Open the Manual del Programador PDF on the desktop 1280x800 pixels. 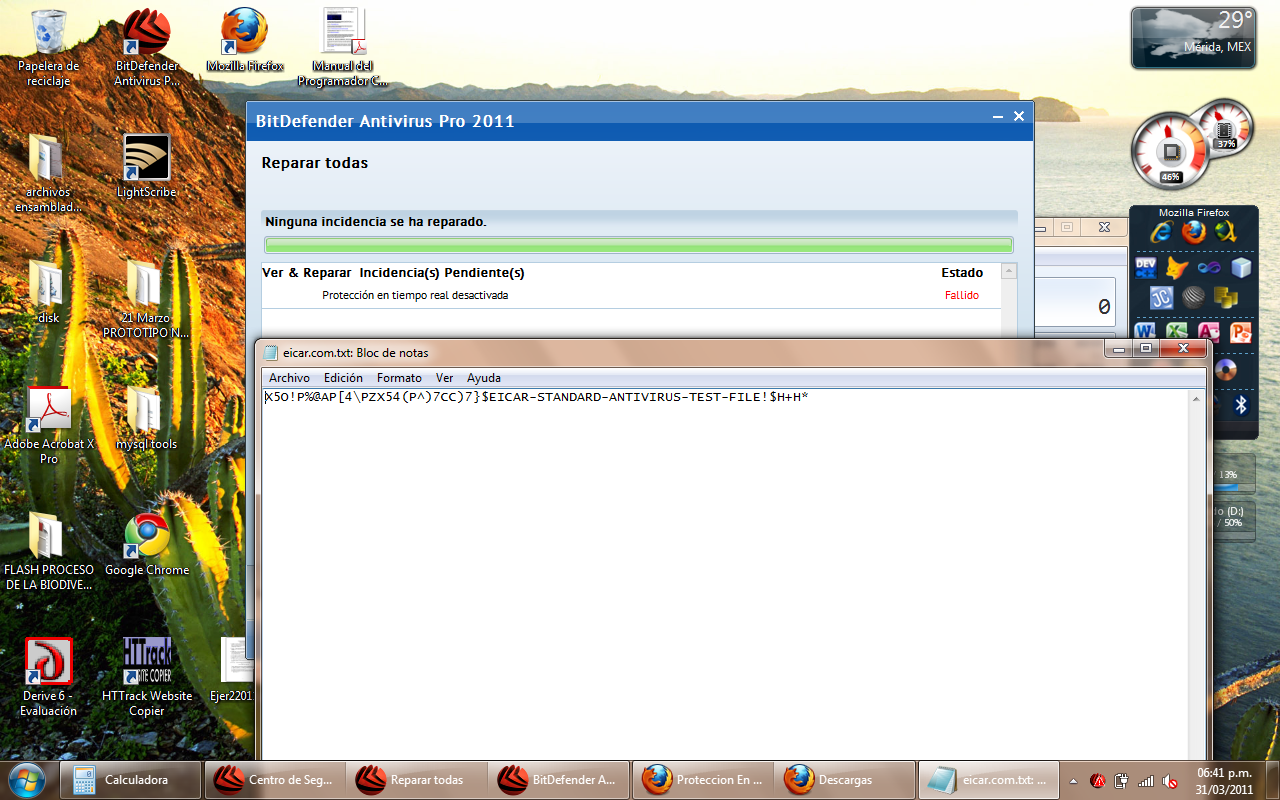click(343, 48)
